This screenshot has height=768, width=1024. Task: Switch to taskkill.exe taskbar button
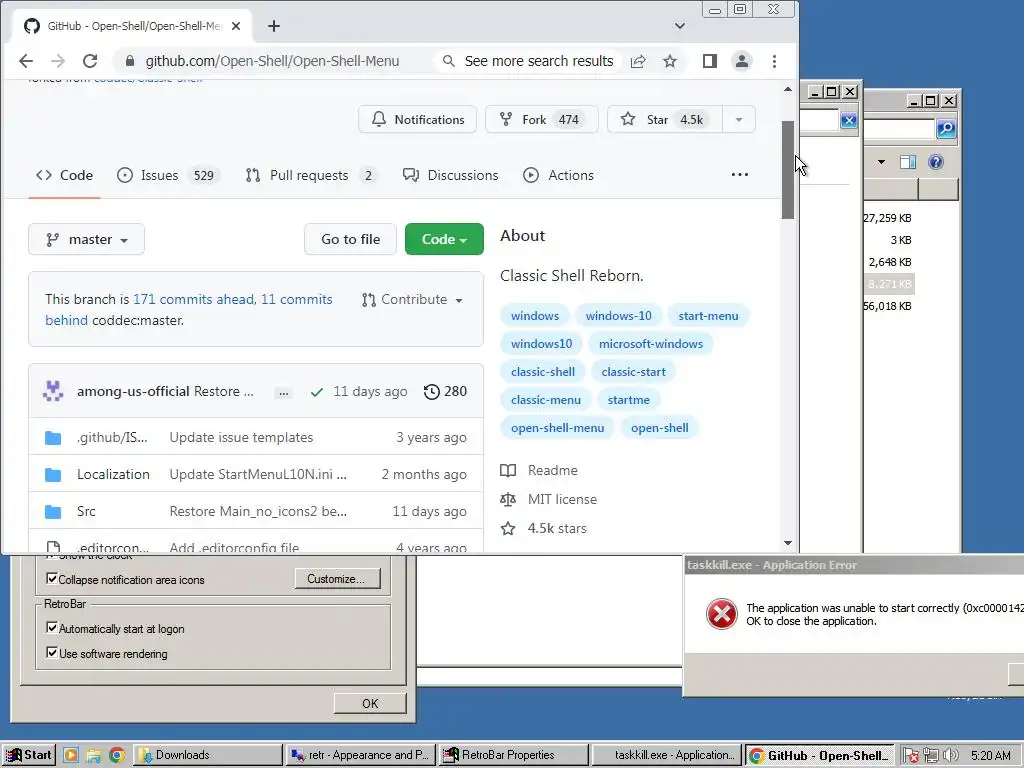(x=666, y=755)
